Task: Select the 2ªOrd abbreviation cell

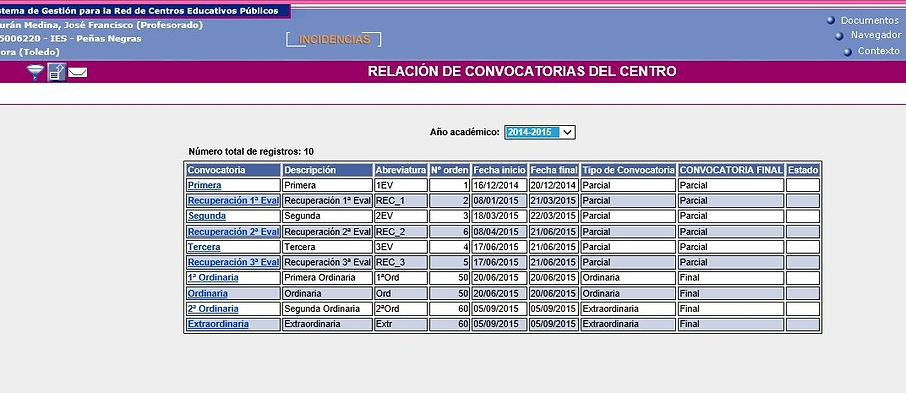Action: click(x=401, y=309)
